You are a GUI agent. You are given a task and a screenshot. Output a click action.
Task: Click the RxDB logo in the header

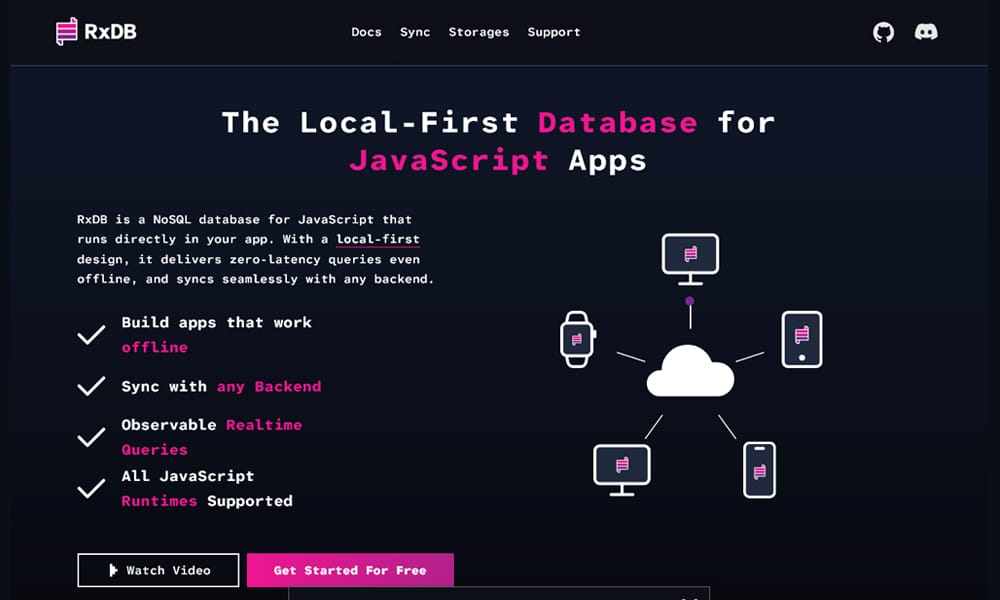pyautogui.click(x=96, y=31)
